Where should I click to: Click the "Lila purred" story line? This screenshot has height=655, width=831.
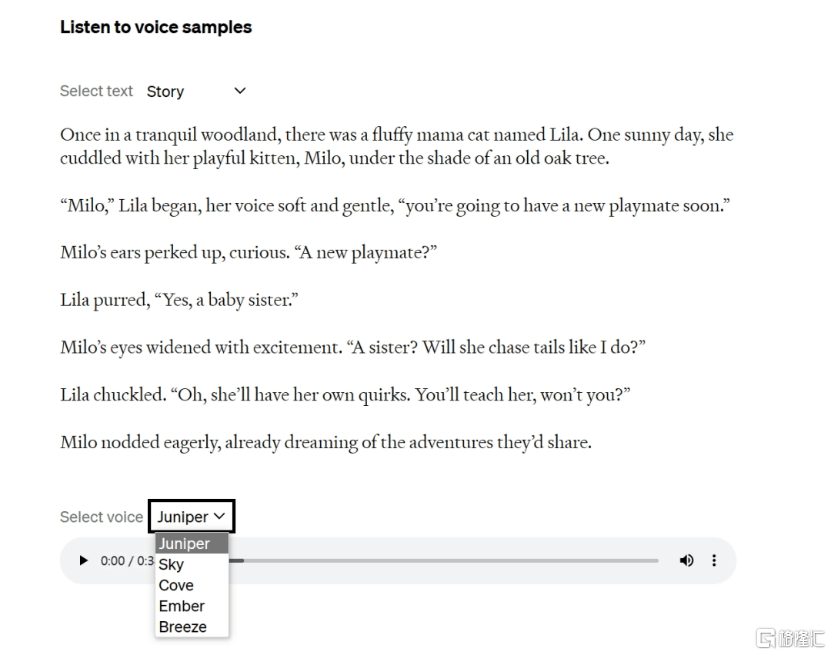[x=180, y=300]
